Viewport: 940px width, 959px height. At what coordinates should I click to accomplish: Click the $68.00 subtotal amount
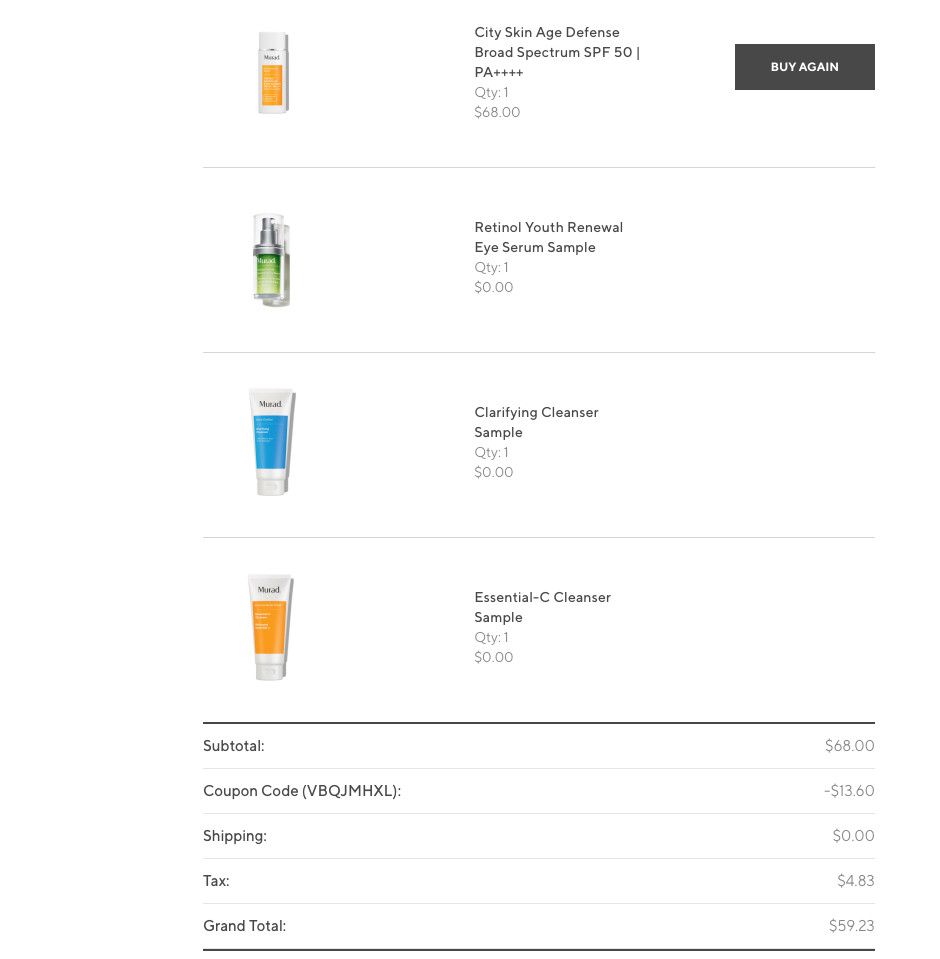(x=849, y=746)
